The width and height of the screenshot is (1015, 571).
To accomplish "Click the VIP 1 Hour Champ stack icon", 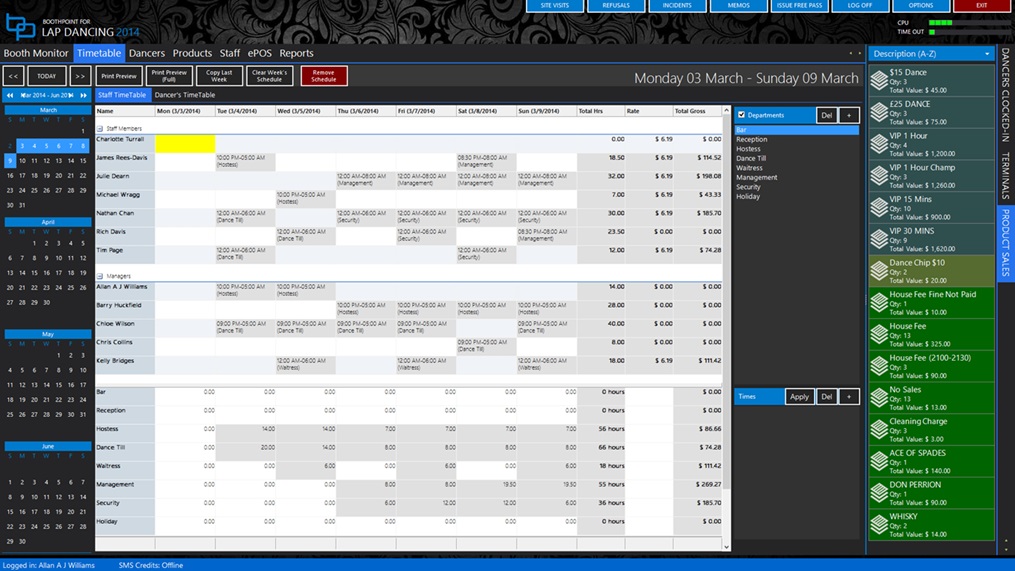I will (878, 175).
